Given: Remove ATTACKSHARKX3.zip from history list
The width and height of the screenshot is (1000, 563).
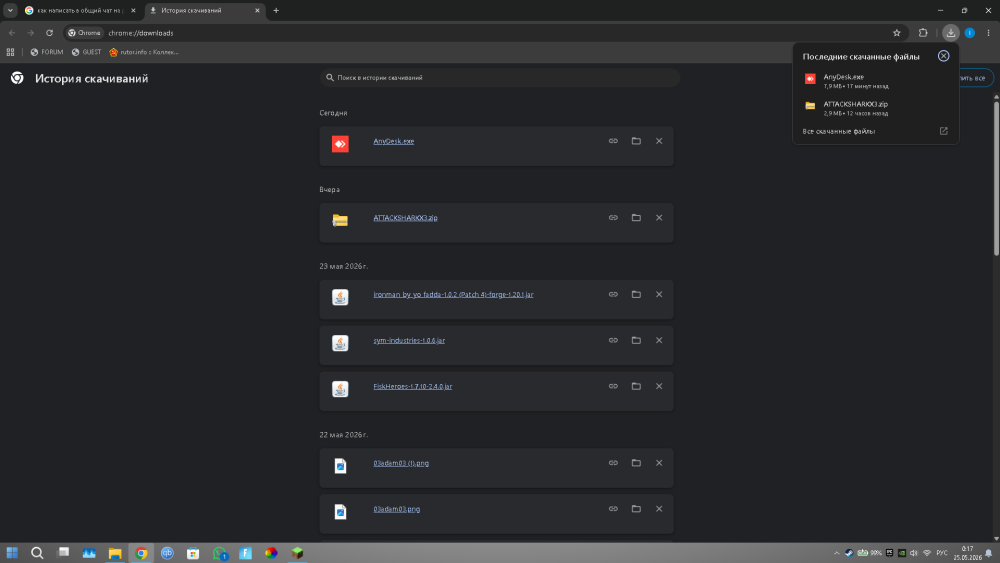Looking at the screenshot, I should point(659,217).
